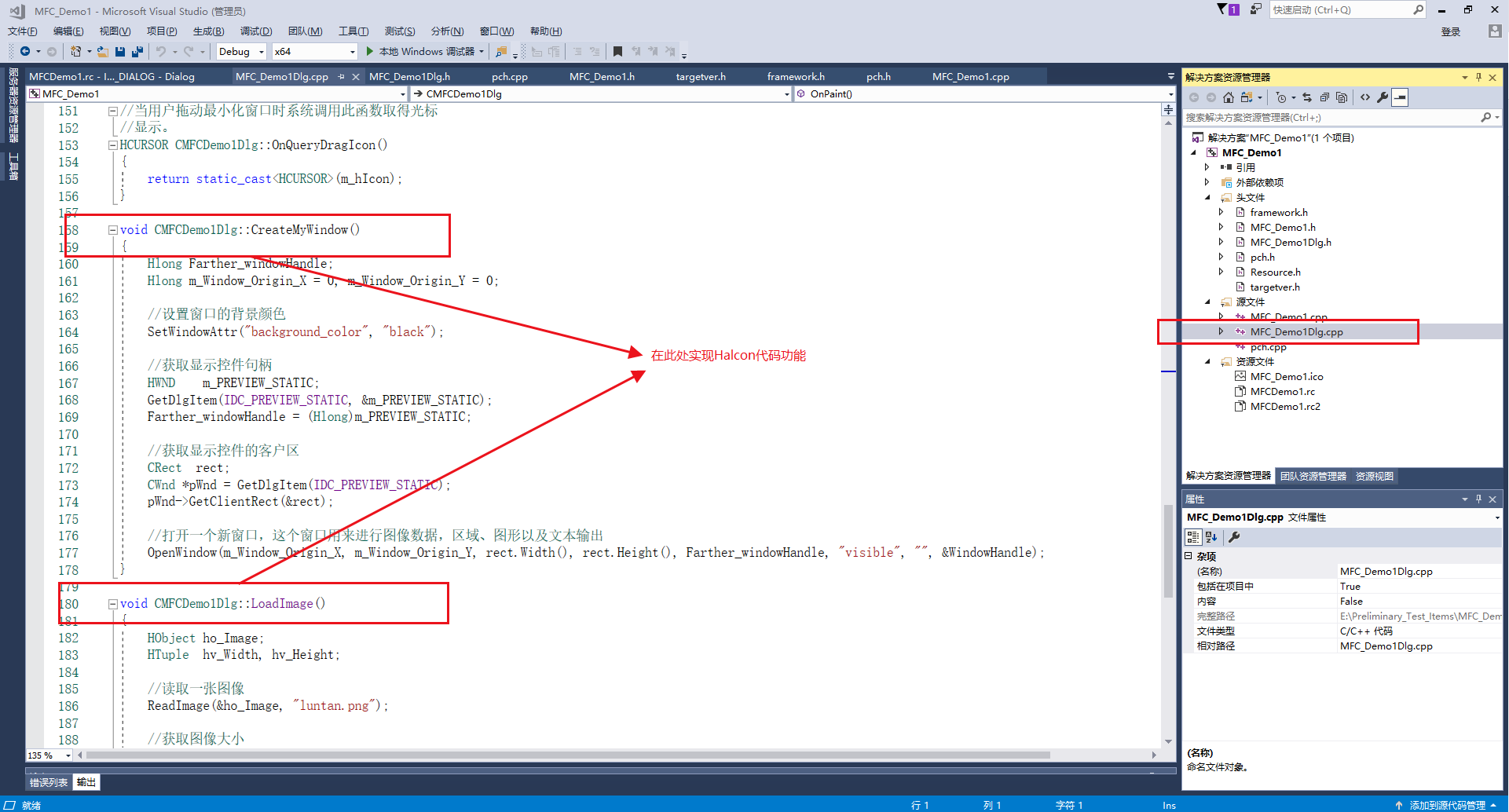Expand the 引用 references node
1509x812 pixels.
tap(1207, 167)
